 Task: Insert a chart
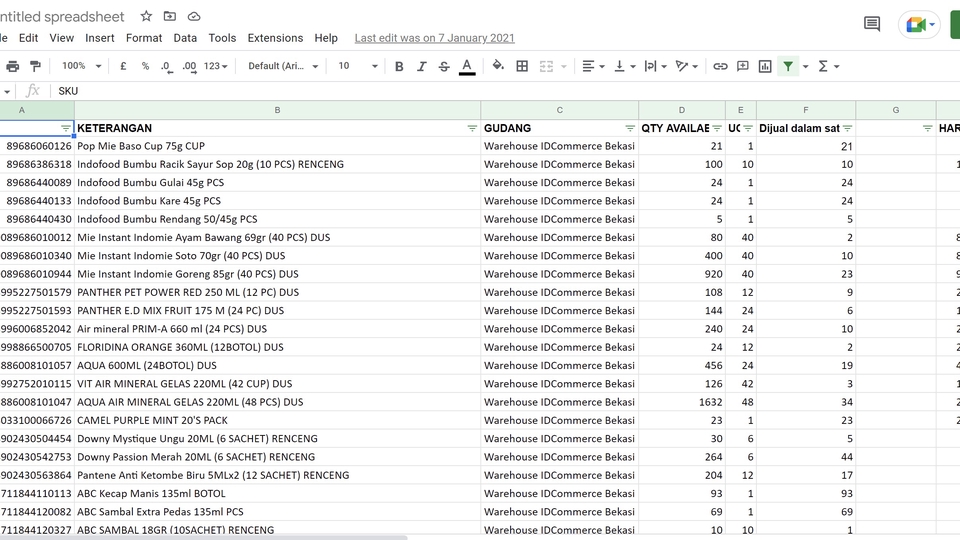point(765,66)
